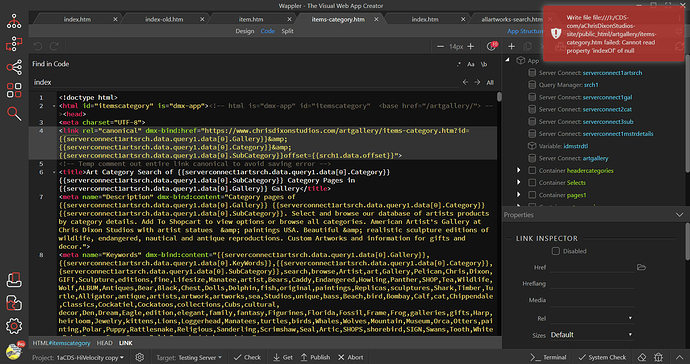Open the Sizes Default dropdown
The image size is (690, 364).
point(592,335)
